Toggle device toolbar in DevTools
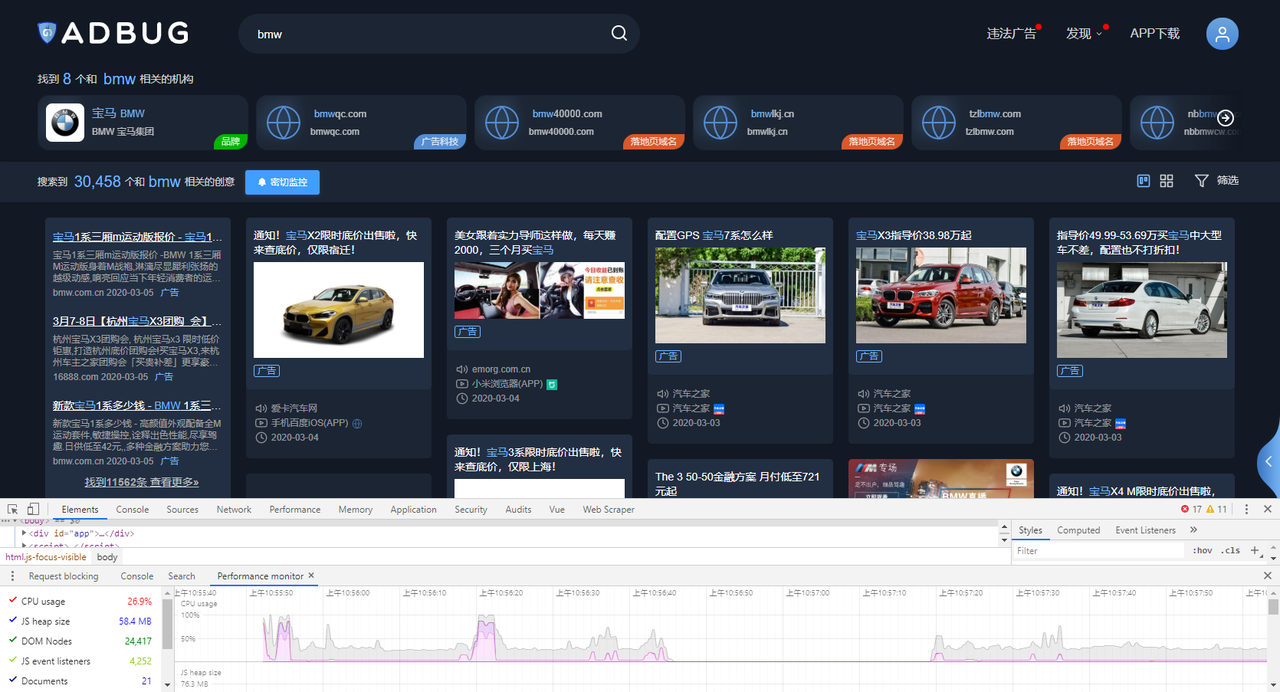 coord(33,509)
